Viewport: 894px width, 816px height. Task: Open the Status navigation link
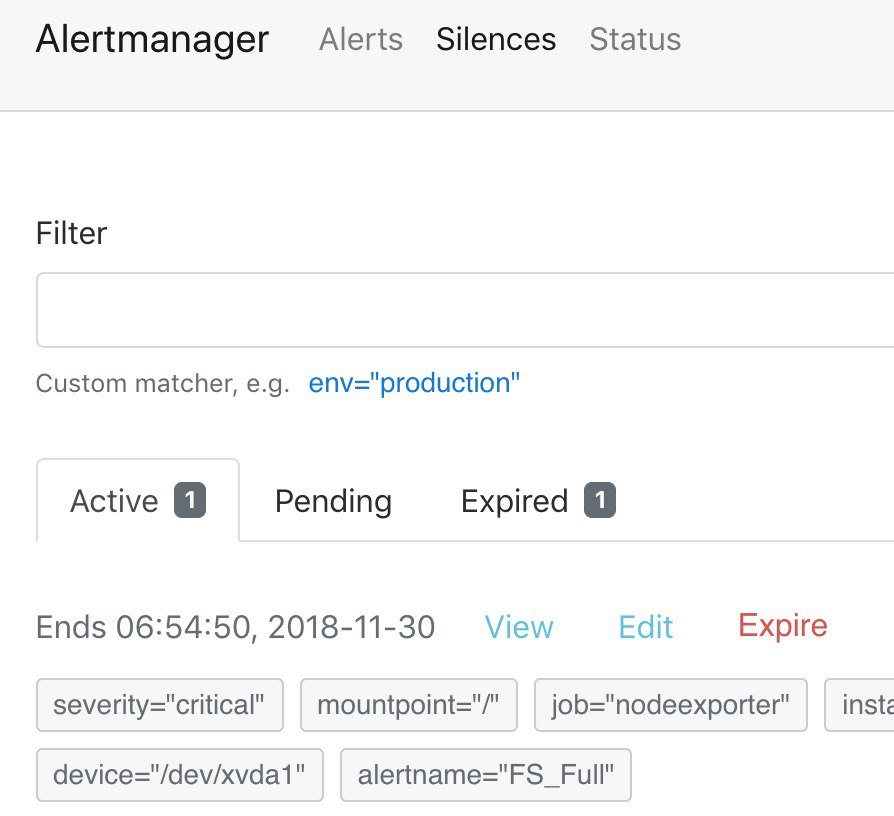coord(635,39)
